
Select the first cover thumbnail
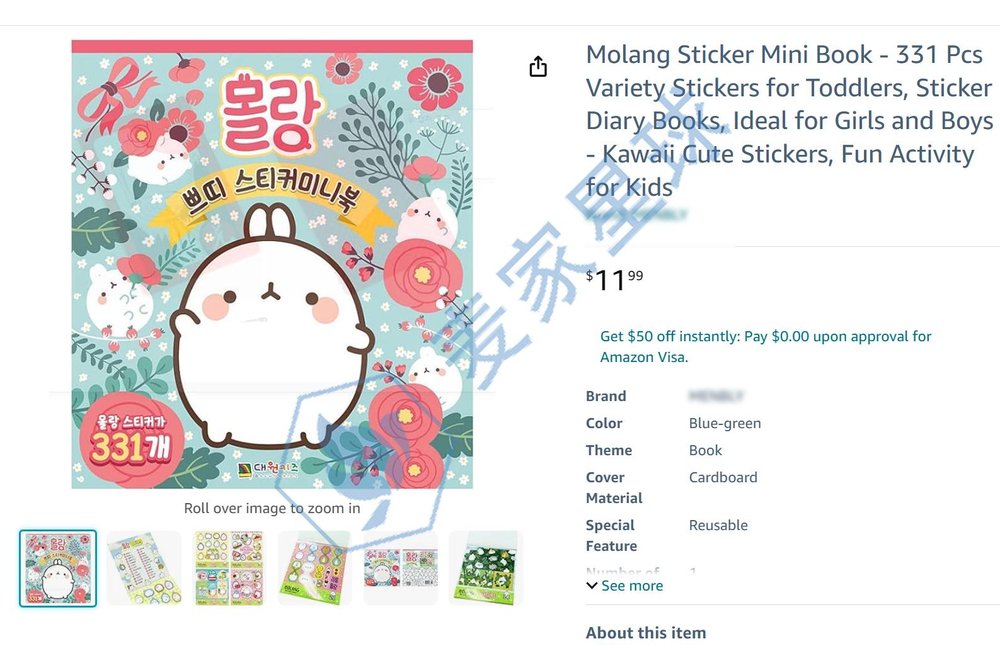click(x=58, y=568)
